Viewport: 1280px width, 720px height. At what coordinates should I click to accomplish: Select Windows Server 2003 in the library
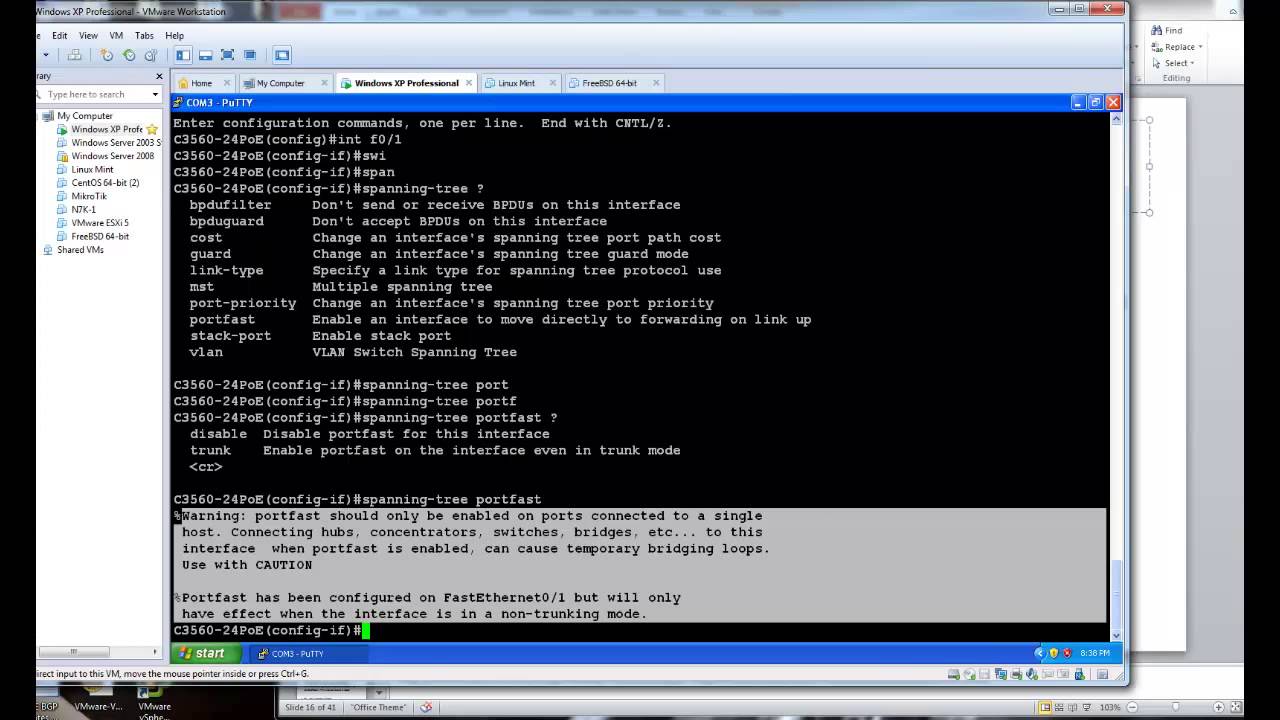click(108, 143)
